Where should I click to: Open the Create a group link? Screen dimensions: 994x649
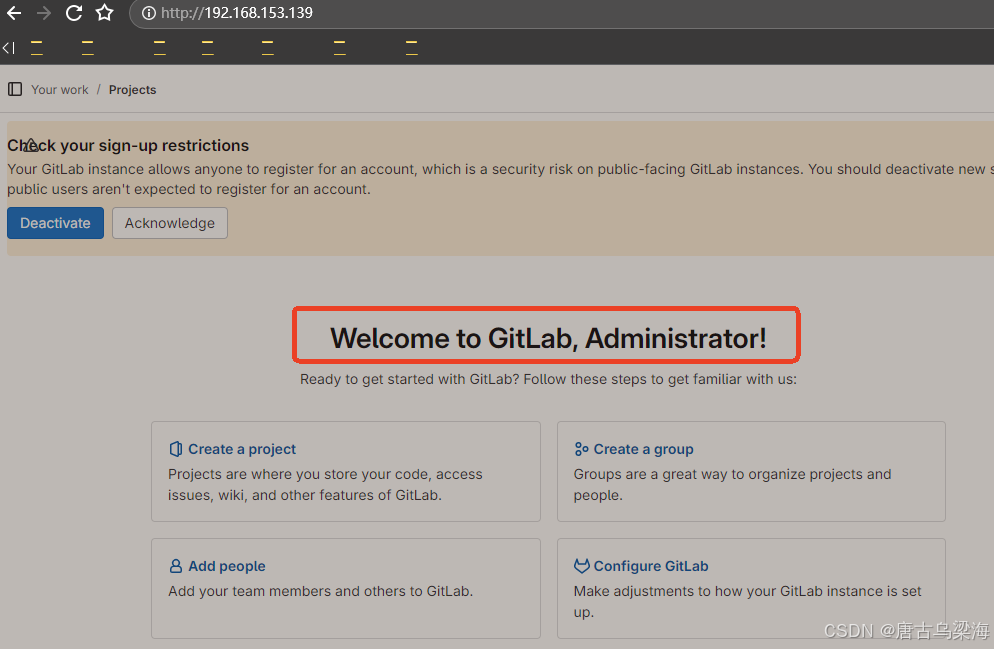click(643, 449)
